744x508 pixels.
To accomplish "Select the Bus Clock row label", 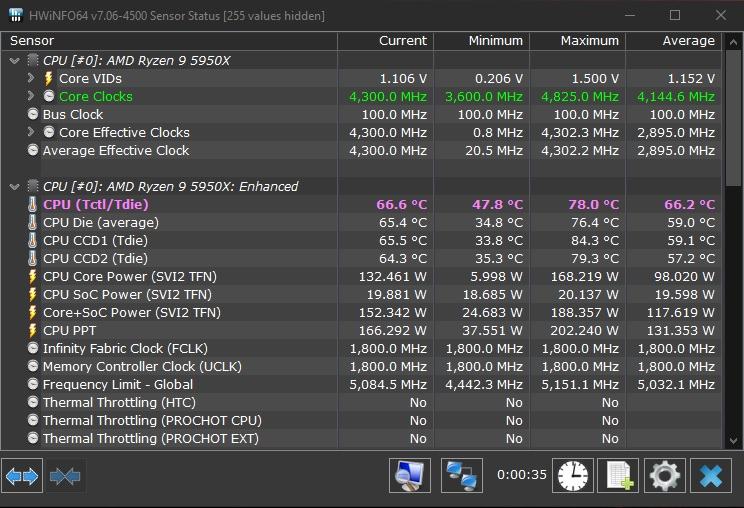I will point(73,114).
